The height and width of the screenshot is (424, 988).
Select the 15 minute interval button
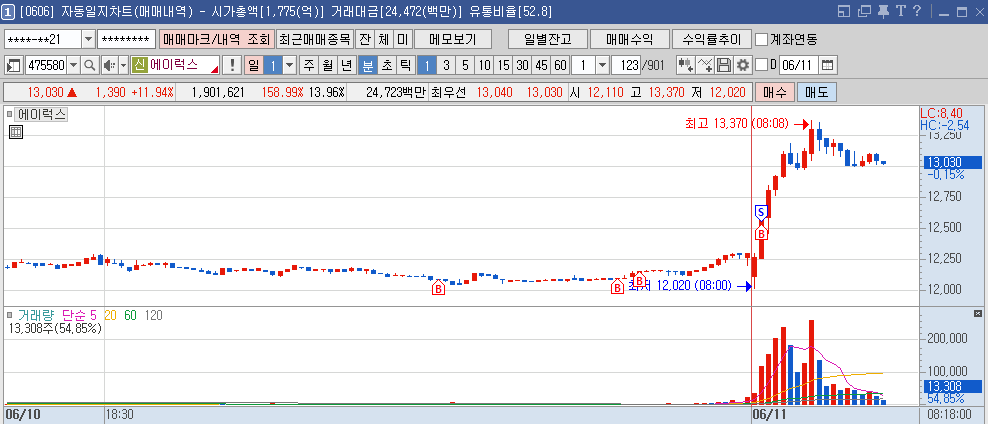tap(503, 65)
